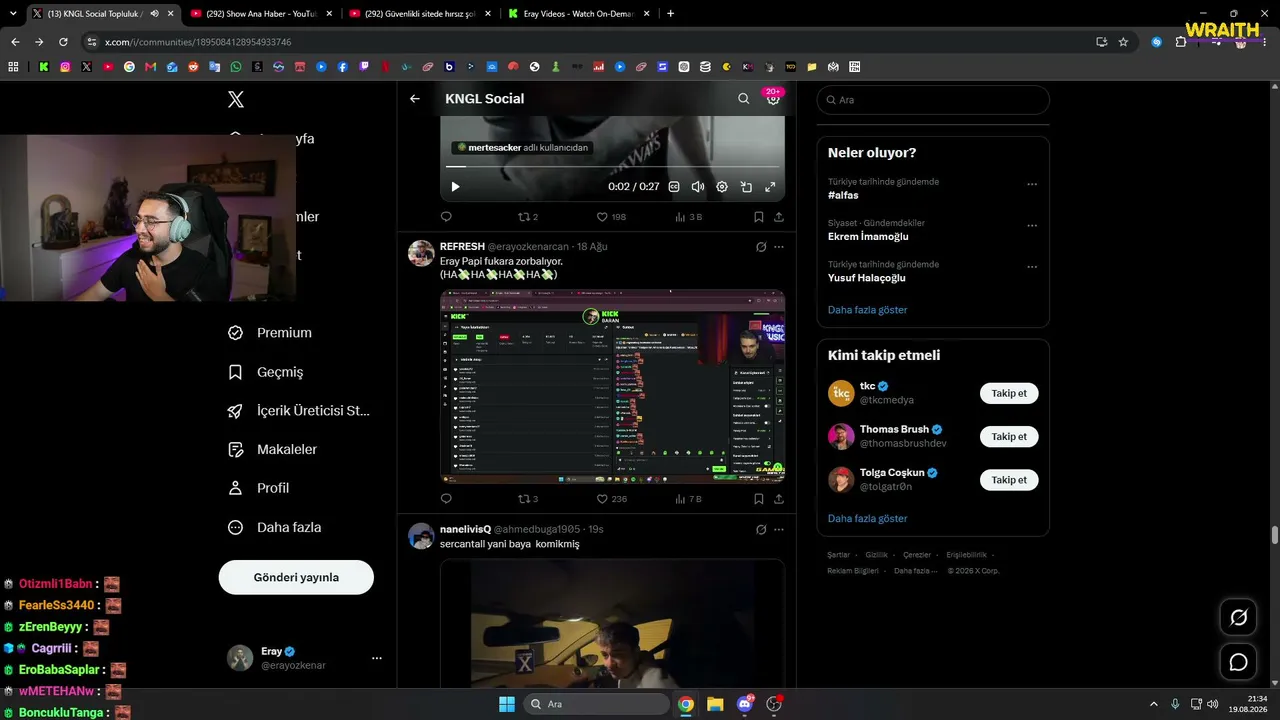Viewport: 1280px width, 720px height.
Task: Mute the mertesacker video volume
Action: [x=698, y=187]
